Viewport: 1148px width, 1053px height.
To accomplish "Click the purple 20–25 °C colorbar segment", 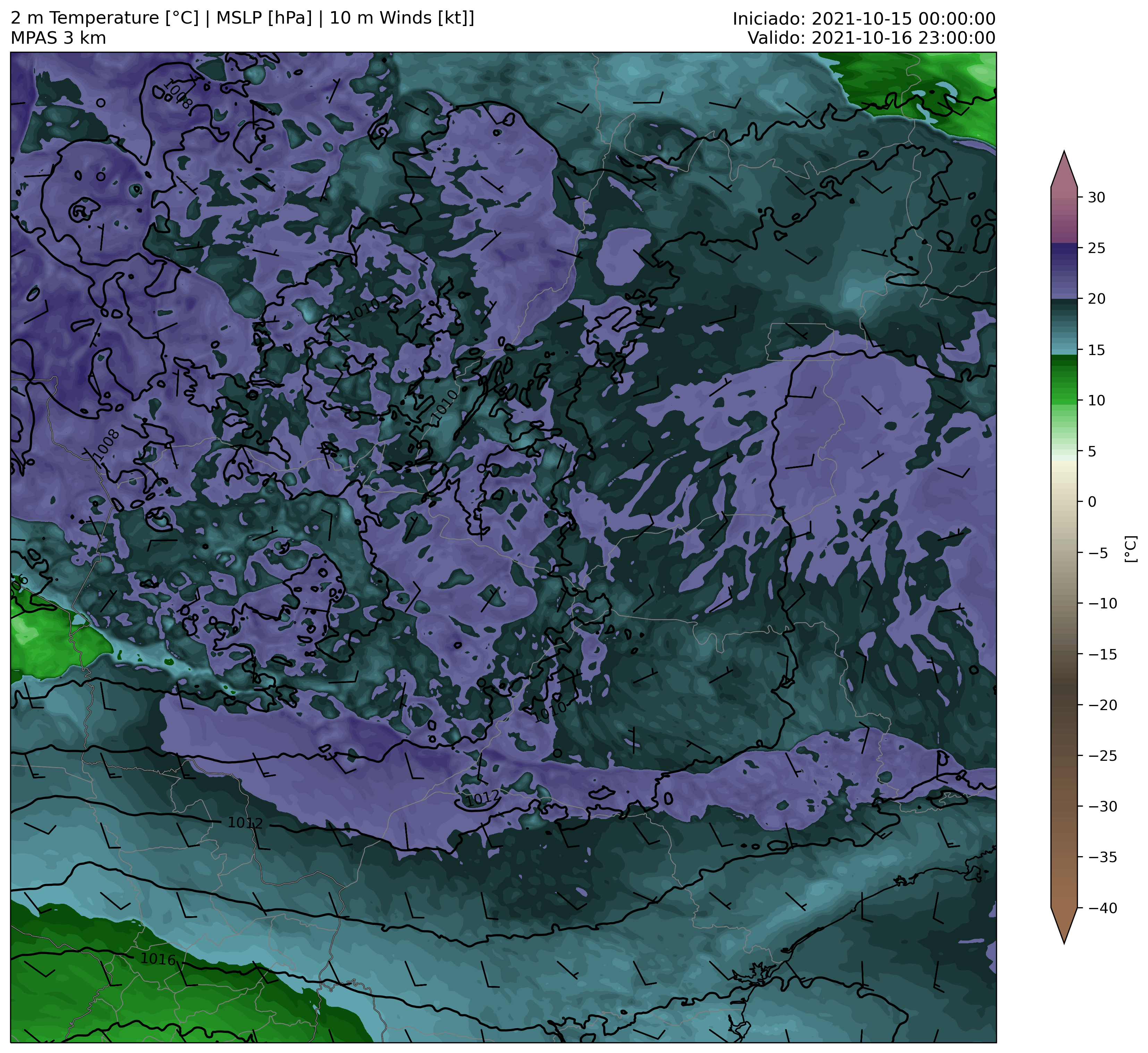I will coord(1064,271).
